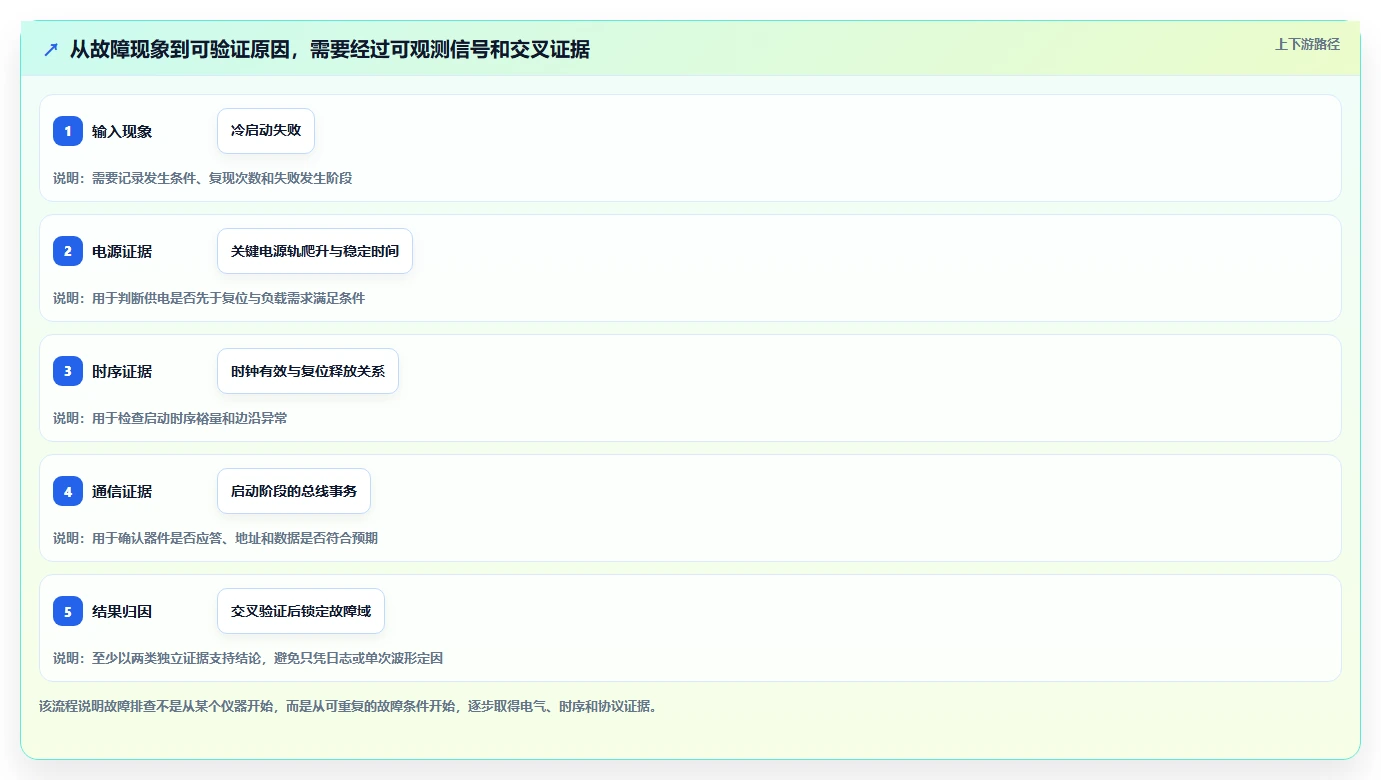Select the 关键电源轨爬升与稳定时间 chip

[315, 251]
